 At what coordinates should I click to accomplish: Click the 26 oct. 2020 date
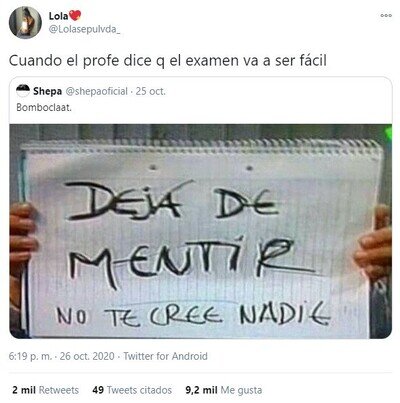87,356
